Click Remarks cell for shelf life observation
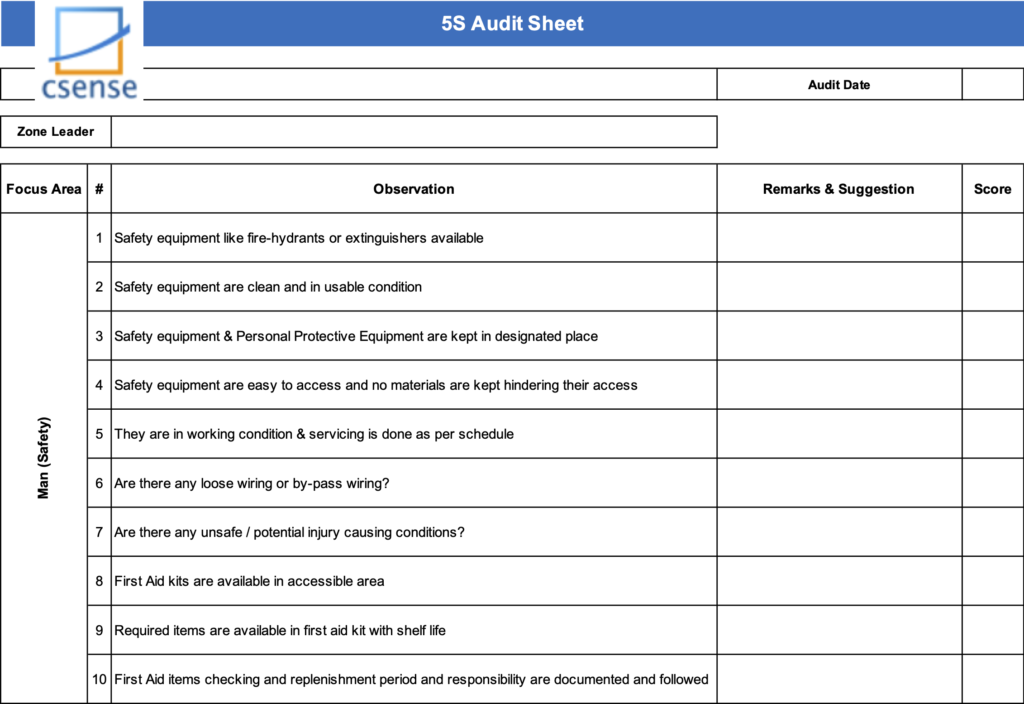This screenshot has height=704, width=1024. pos(838,630)
